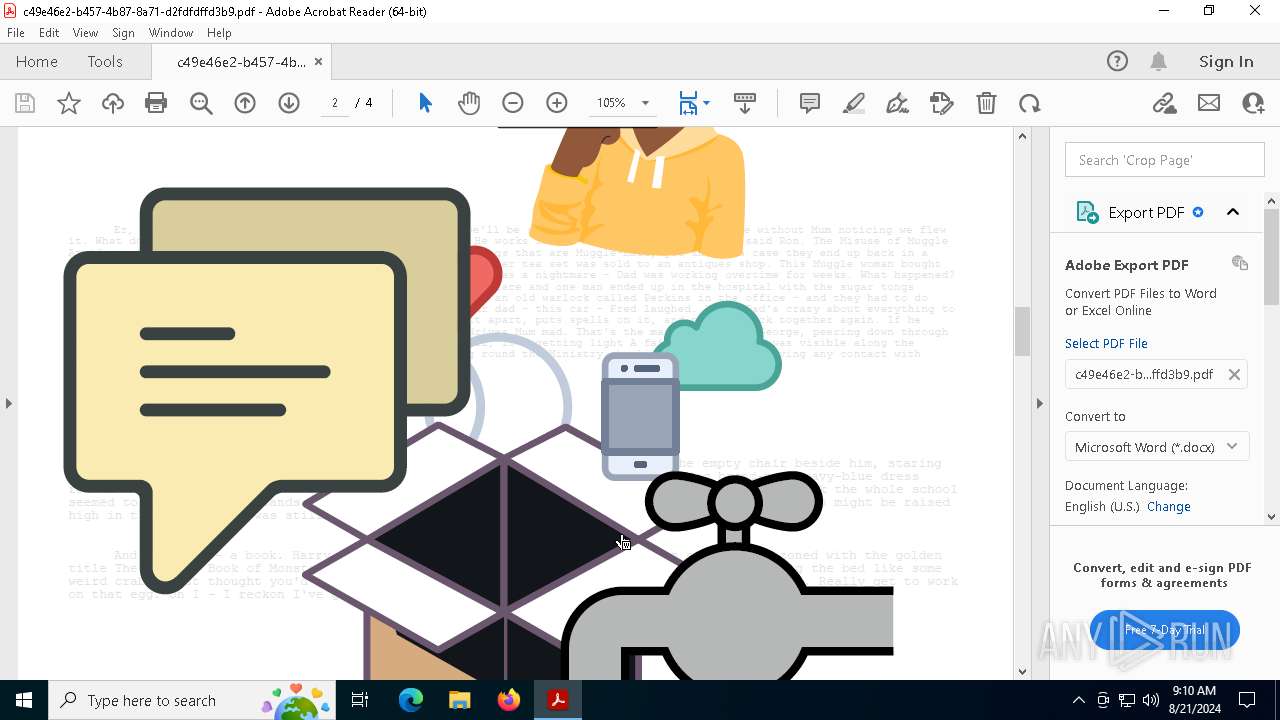Change the document language

[x=1169, y=506]
